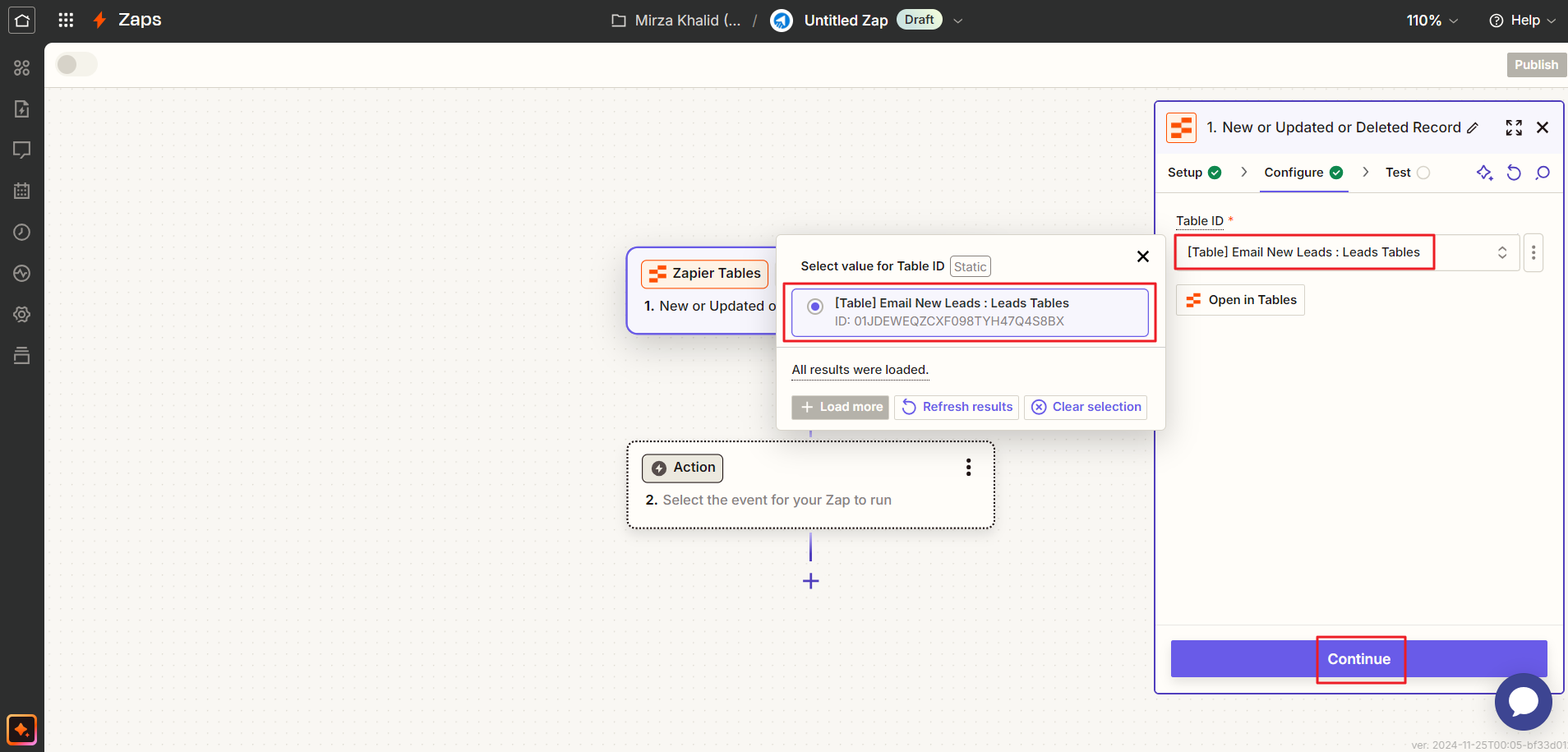Screen dimensions: 1568x752
Task: Open the settings gear in left sidebar
Action: pyautogui.click(x=22, y=315)
